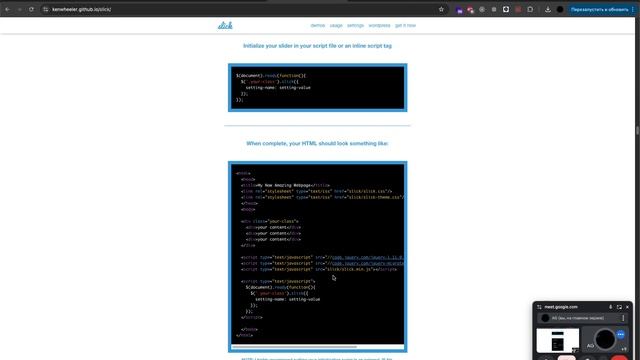Open three-dot options in Meet presenter bar
Image resolution: width=640 pixels, height=360 pixels.
623,318
